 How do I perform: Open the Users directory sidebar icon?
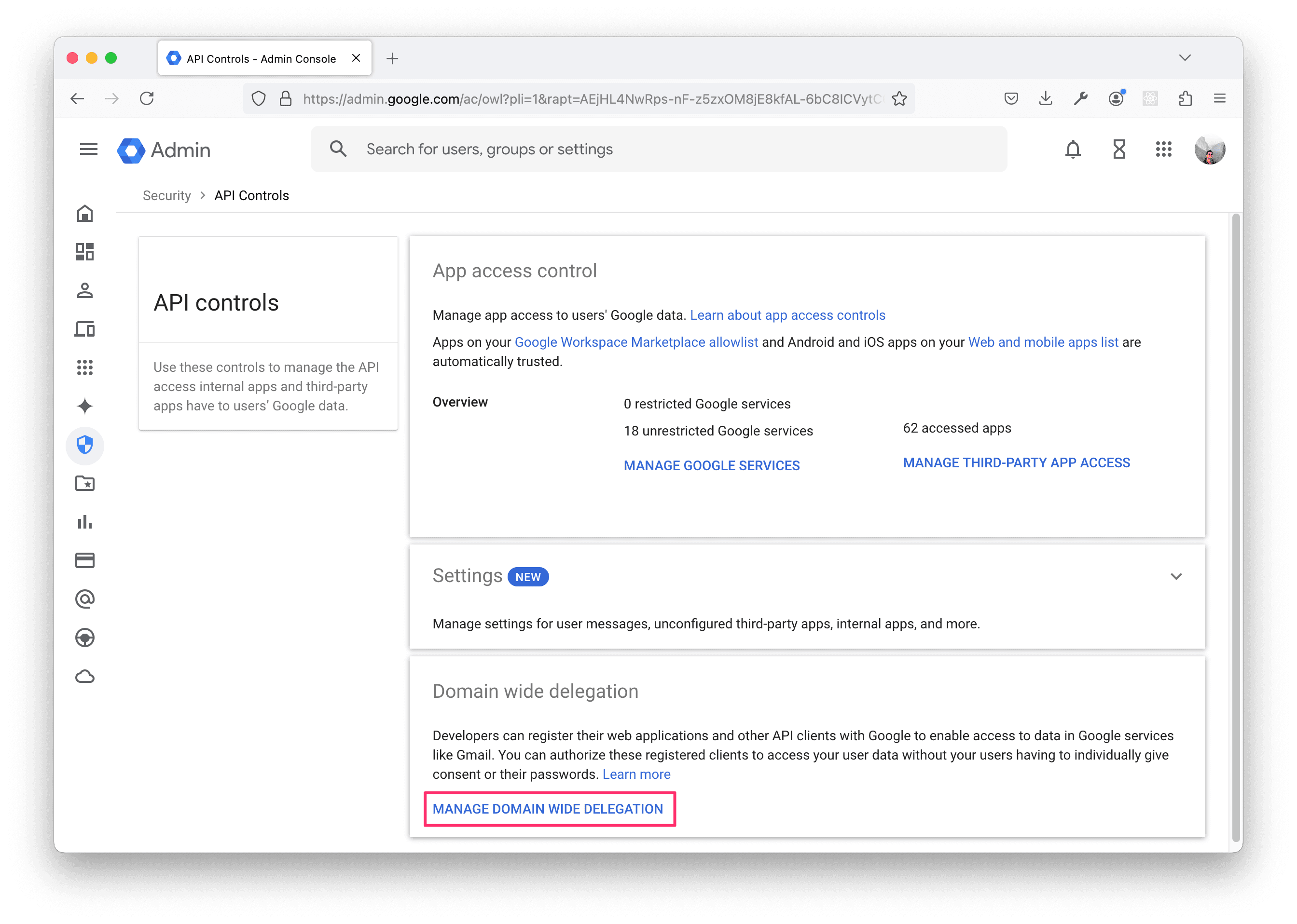pyautogui.click(x=85, y=290)
